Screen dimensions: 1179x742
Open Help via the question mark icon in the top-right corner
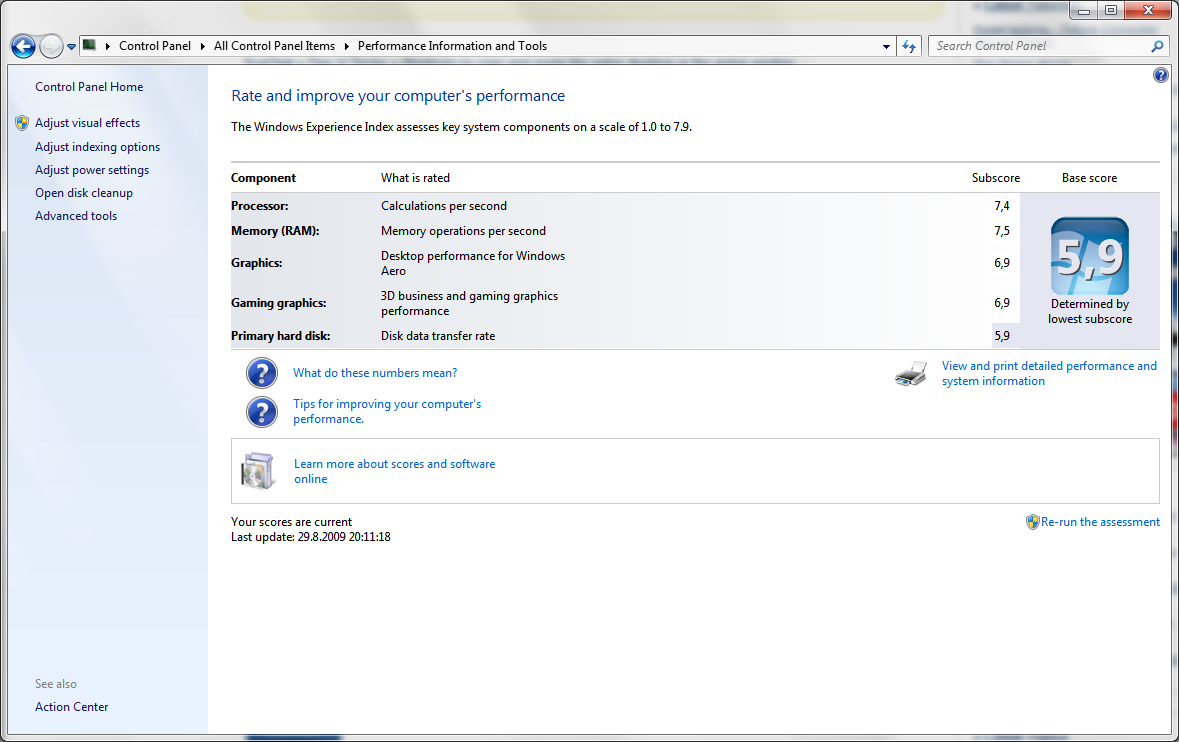(x=1160, y=75)
